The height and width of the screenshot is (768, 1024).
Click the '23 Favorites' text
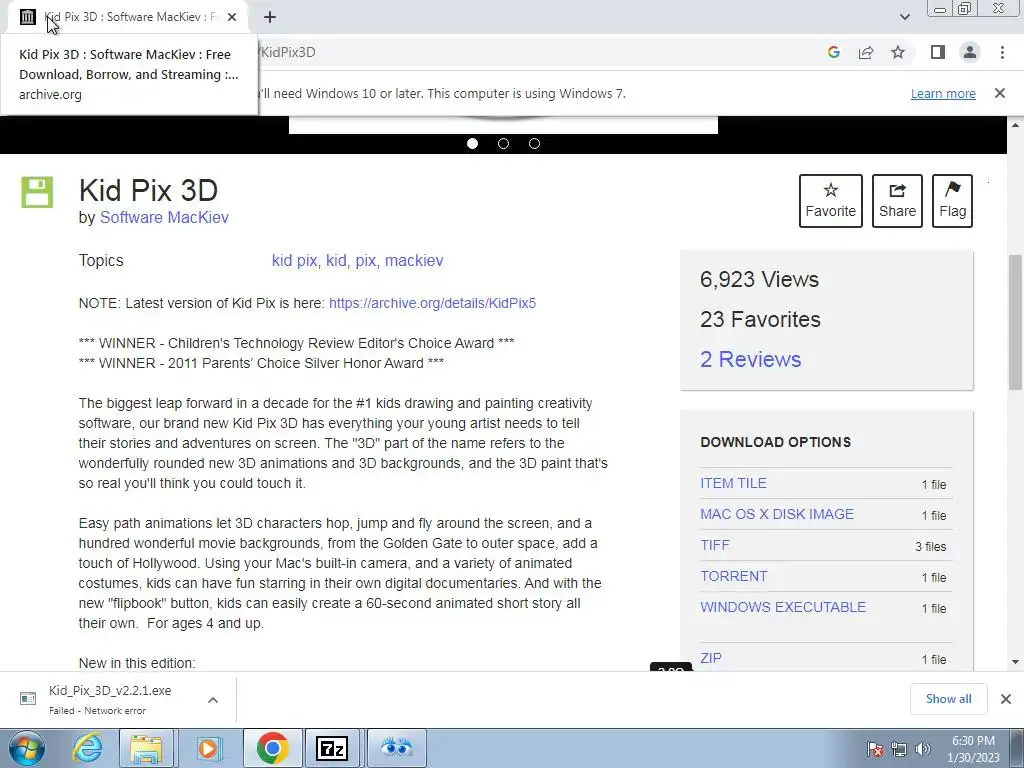click(x=760, y=319)
